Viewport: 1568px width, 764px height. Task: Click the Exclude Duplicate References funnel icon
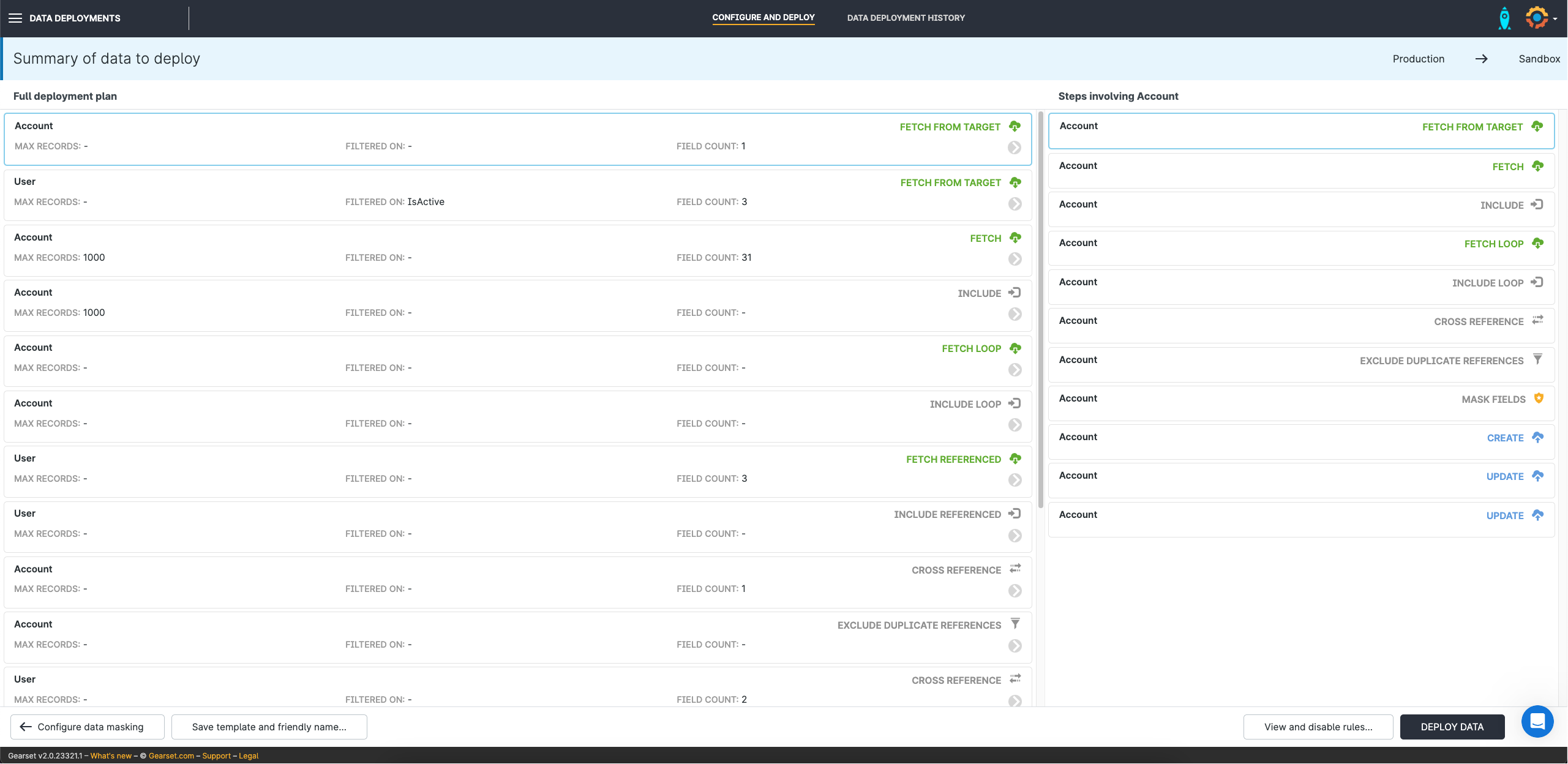(1537, 359)
